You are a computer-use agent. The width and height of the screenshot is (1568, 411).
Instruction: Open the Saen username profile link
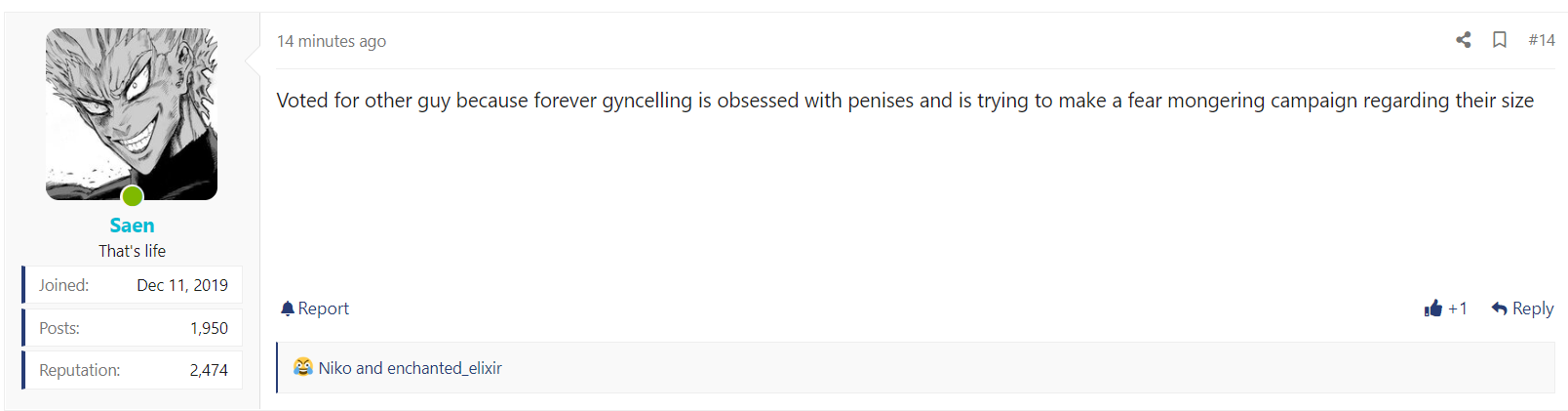(x=132, y=226)
